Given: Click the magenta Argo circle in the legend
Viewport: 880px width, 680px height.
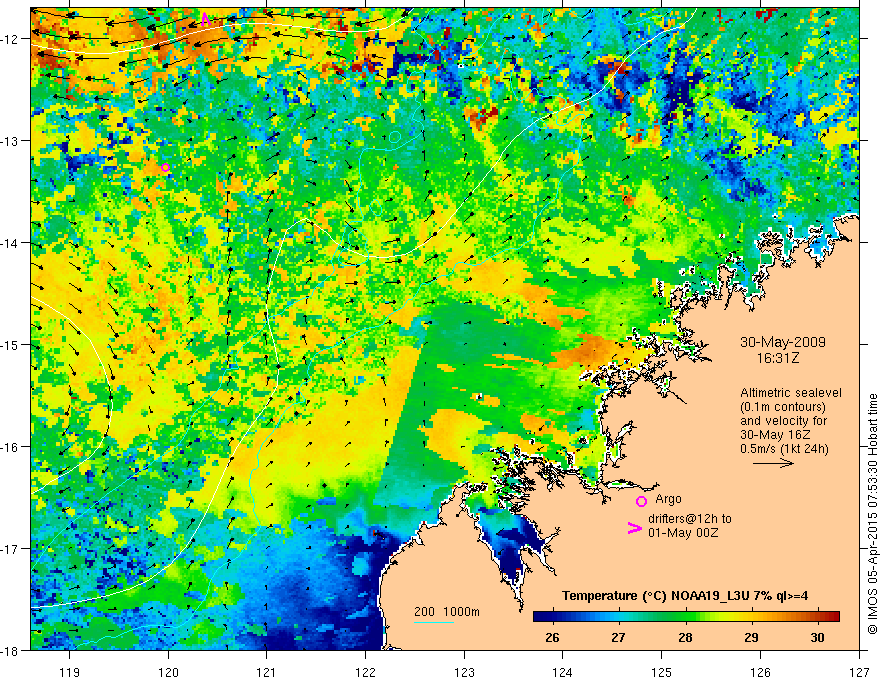Looking at the screenshot, I should pyautogui.click(x=641, y=501).
